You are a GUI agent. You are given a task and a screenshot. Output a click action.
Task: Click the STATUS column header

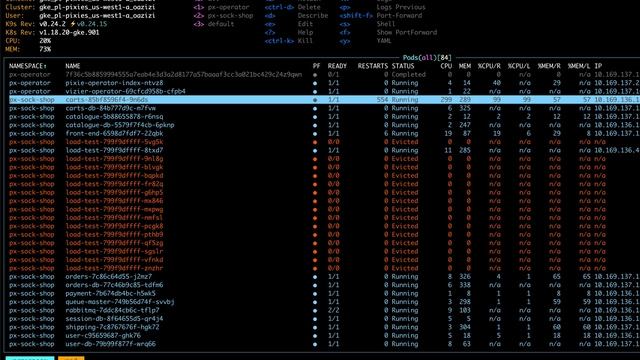click(x=403, y=66)
